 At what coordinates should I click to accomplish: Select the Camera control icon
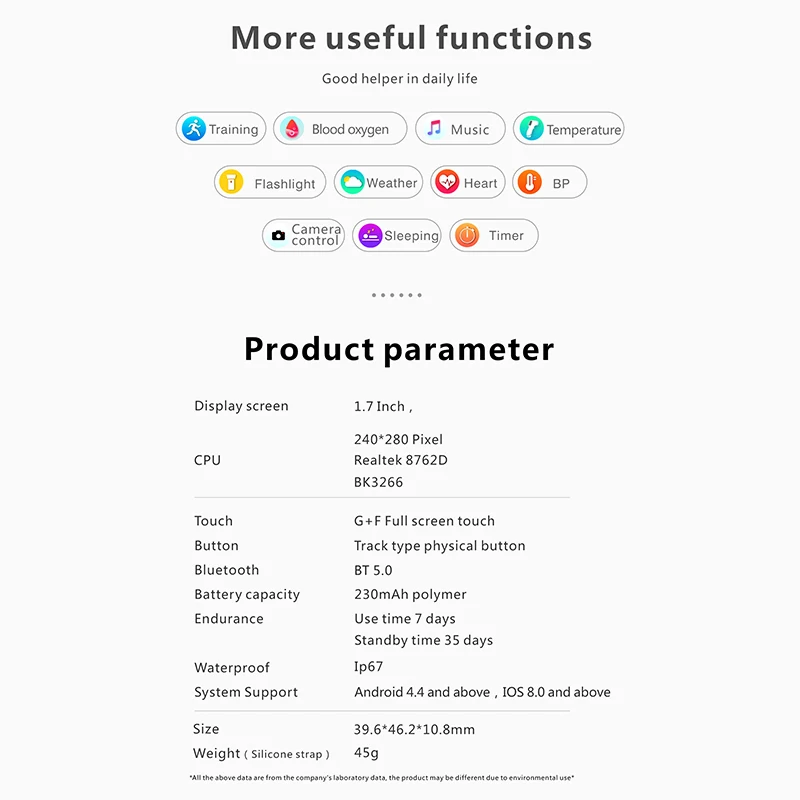pyautogui.click(x=278, y=236)
